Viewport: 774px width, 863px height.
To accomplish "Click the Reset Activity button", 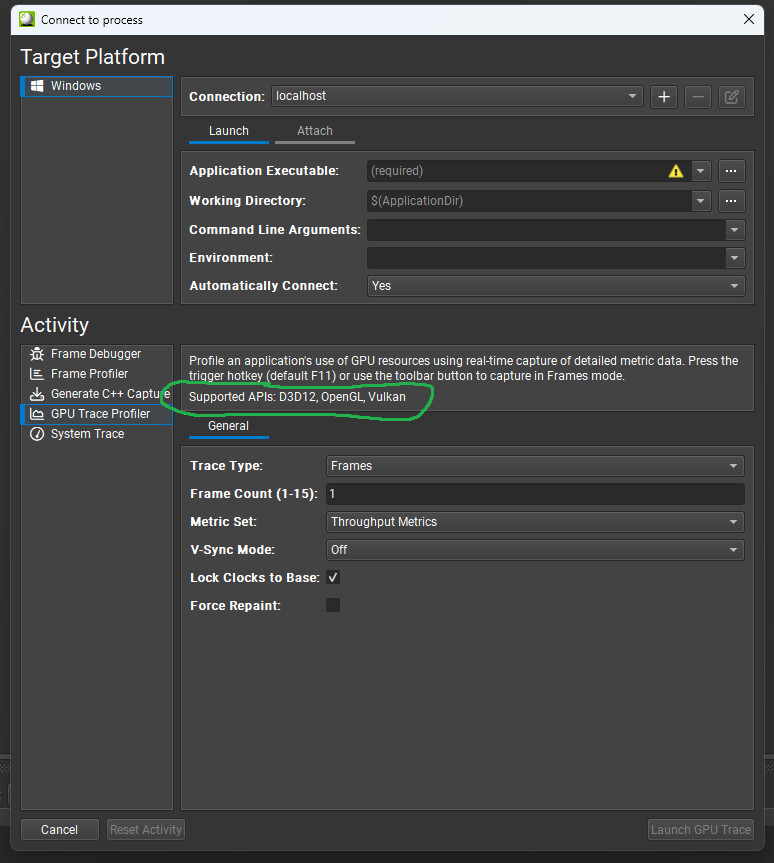I will 146,829.
